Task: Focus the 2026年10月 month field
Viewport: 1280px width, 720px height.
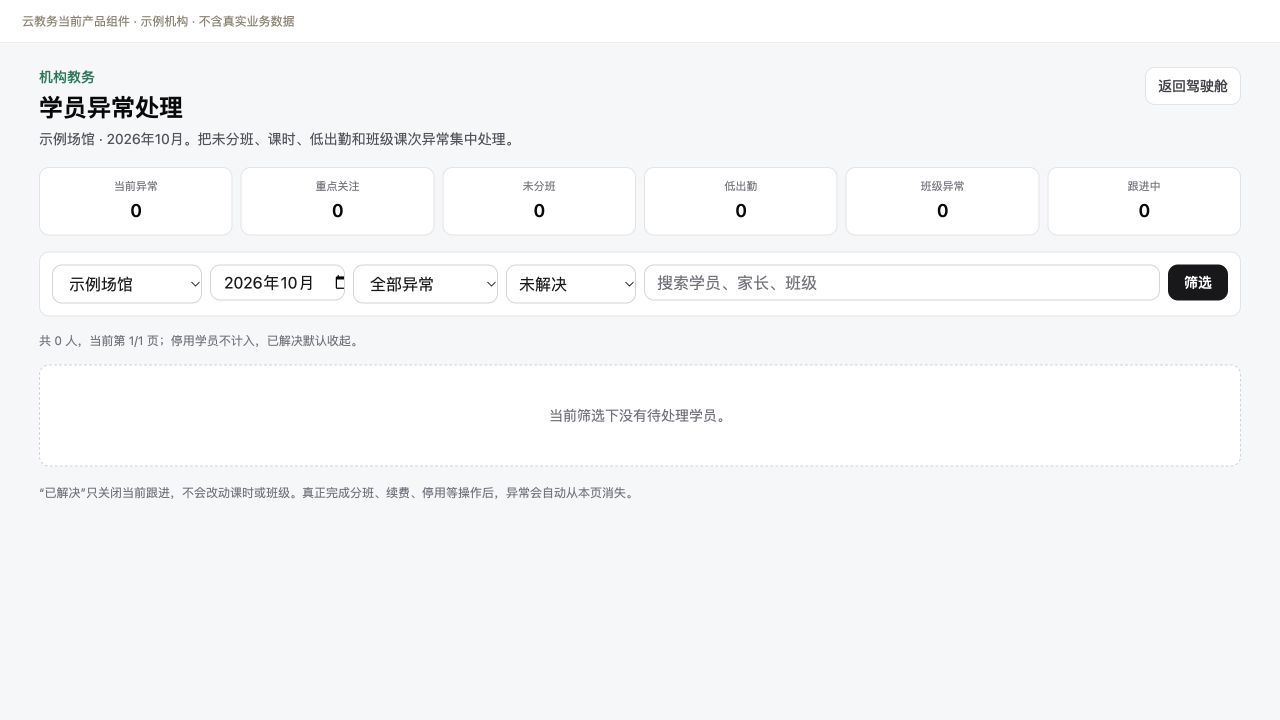Action: pos(277,283)
